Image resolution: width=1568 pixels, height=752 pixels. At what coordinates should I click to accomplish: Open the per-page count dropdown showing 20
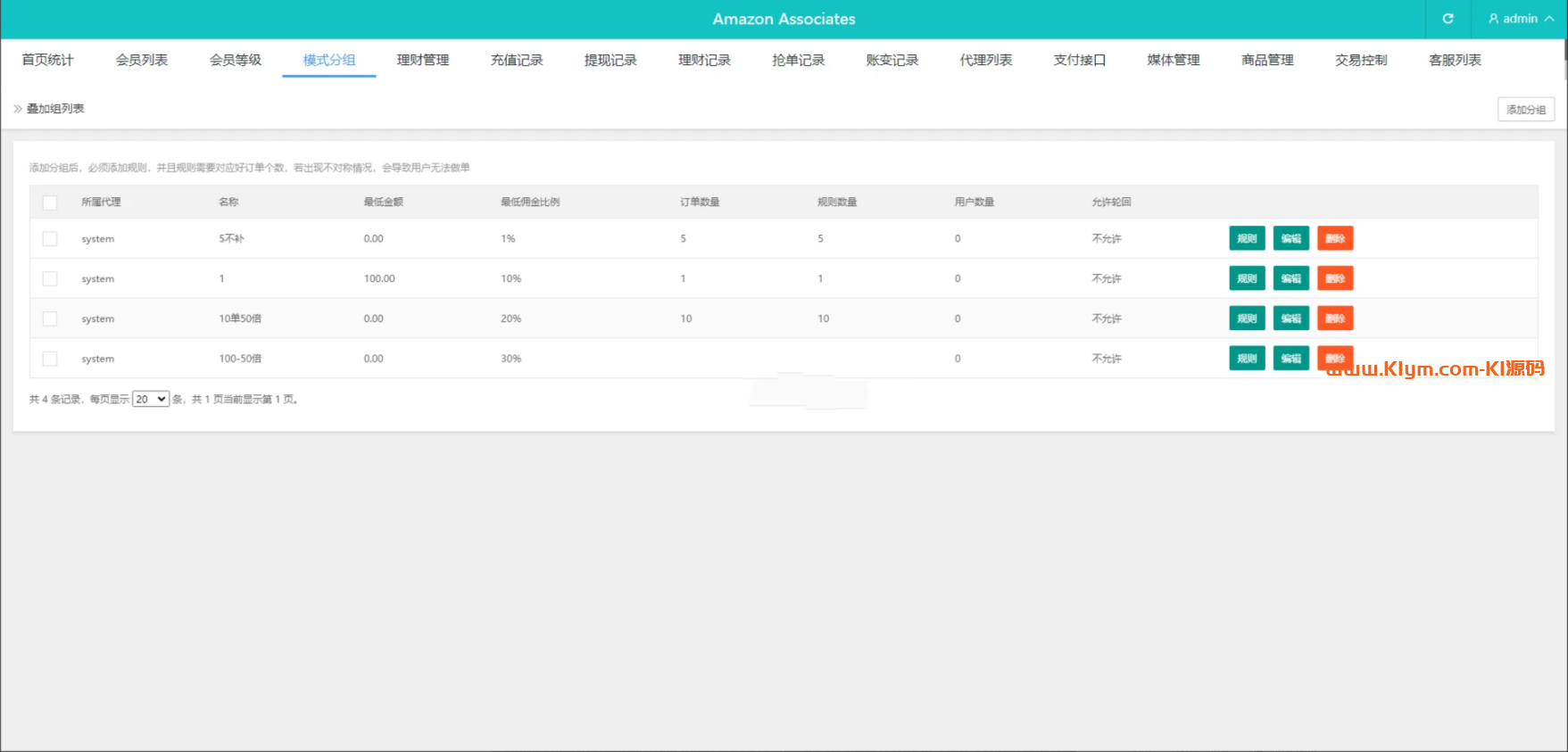[x=151, y=399]
